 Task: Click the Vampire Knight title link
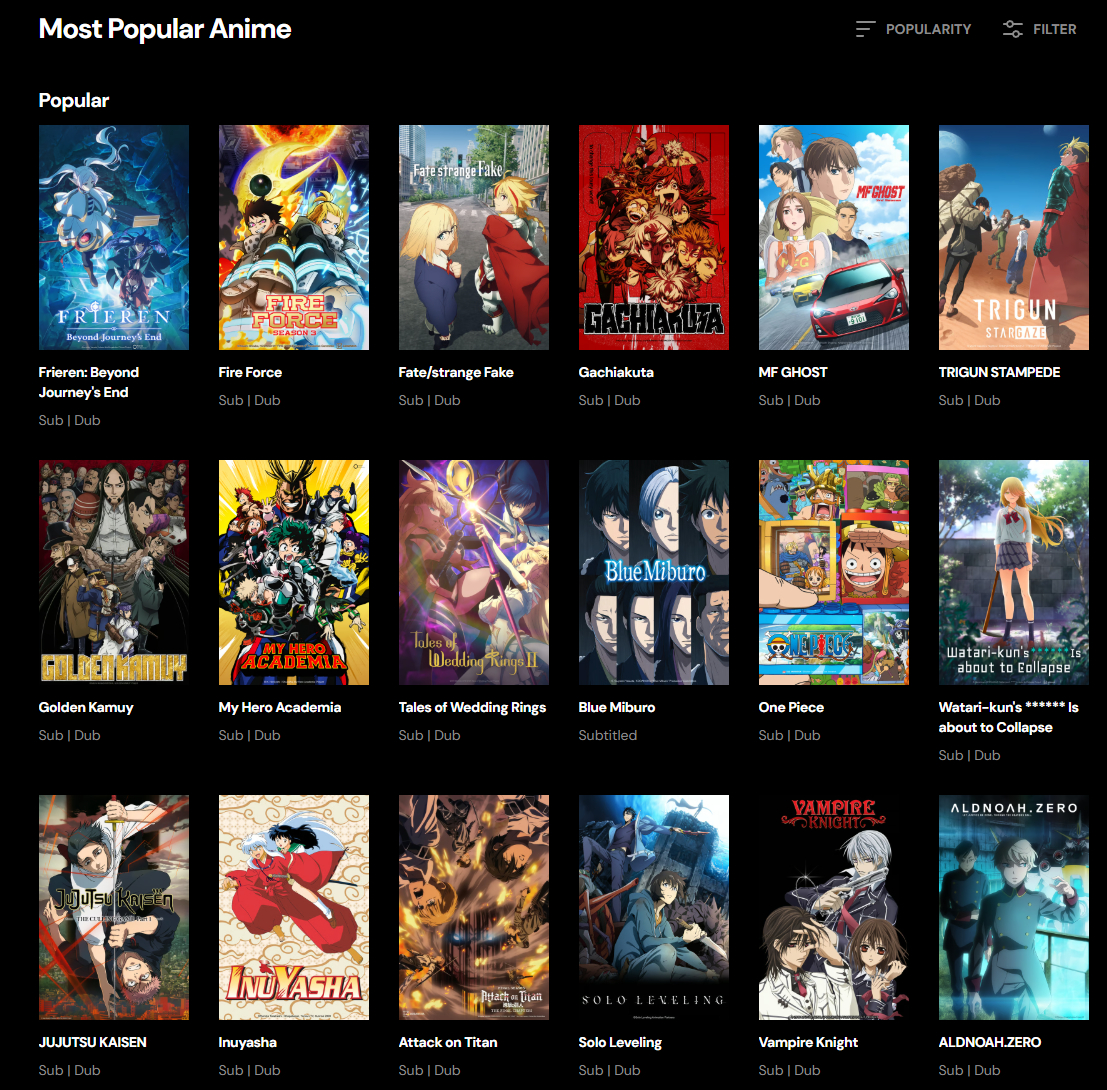(808, 1042)
